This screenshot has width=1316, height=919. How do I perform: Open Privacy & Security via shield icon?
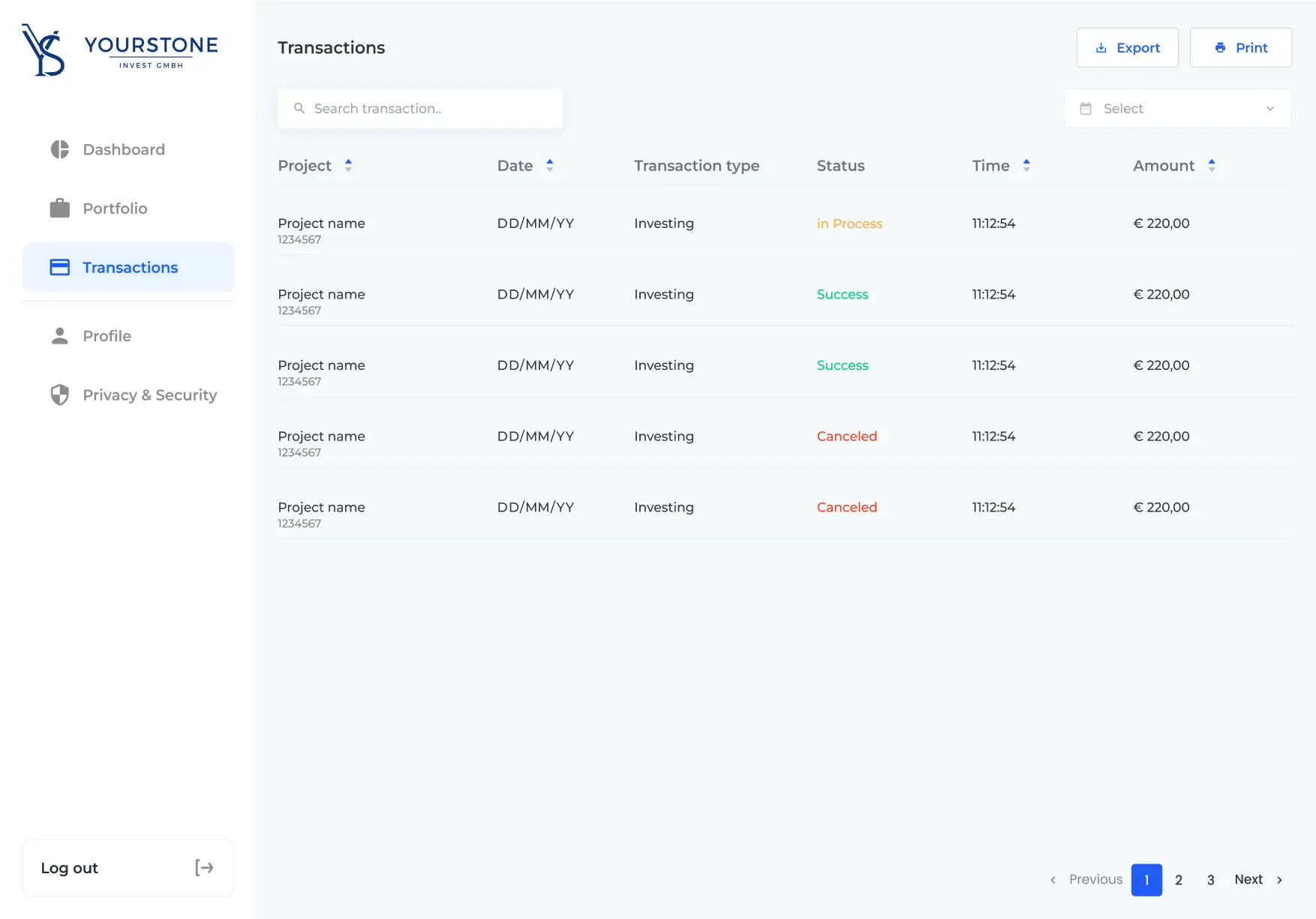coord(59,395)
